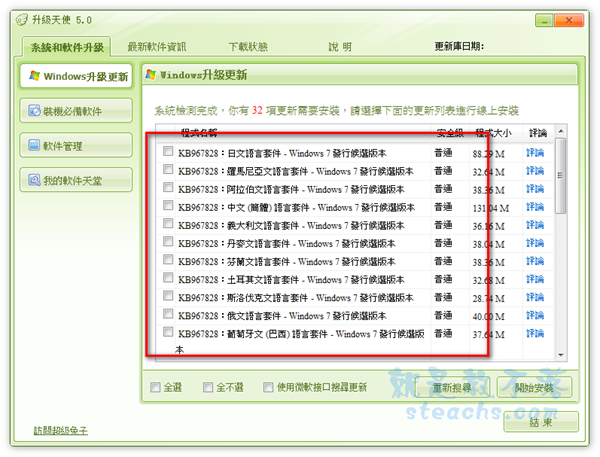
Task: Check the 中文 (簡體) 語言套件 checkbox
Action: (168, 205)
